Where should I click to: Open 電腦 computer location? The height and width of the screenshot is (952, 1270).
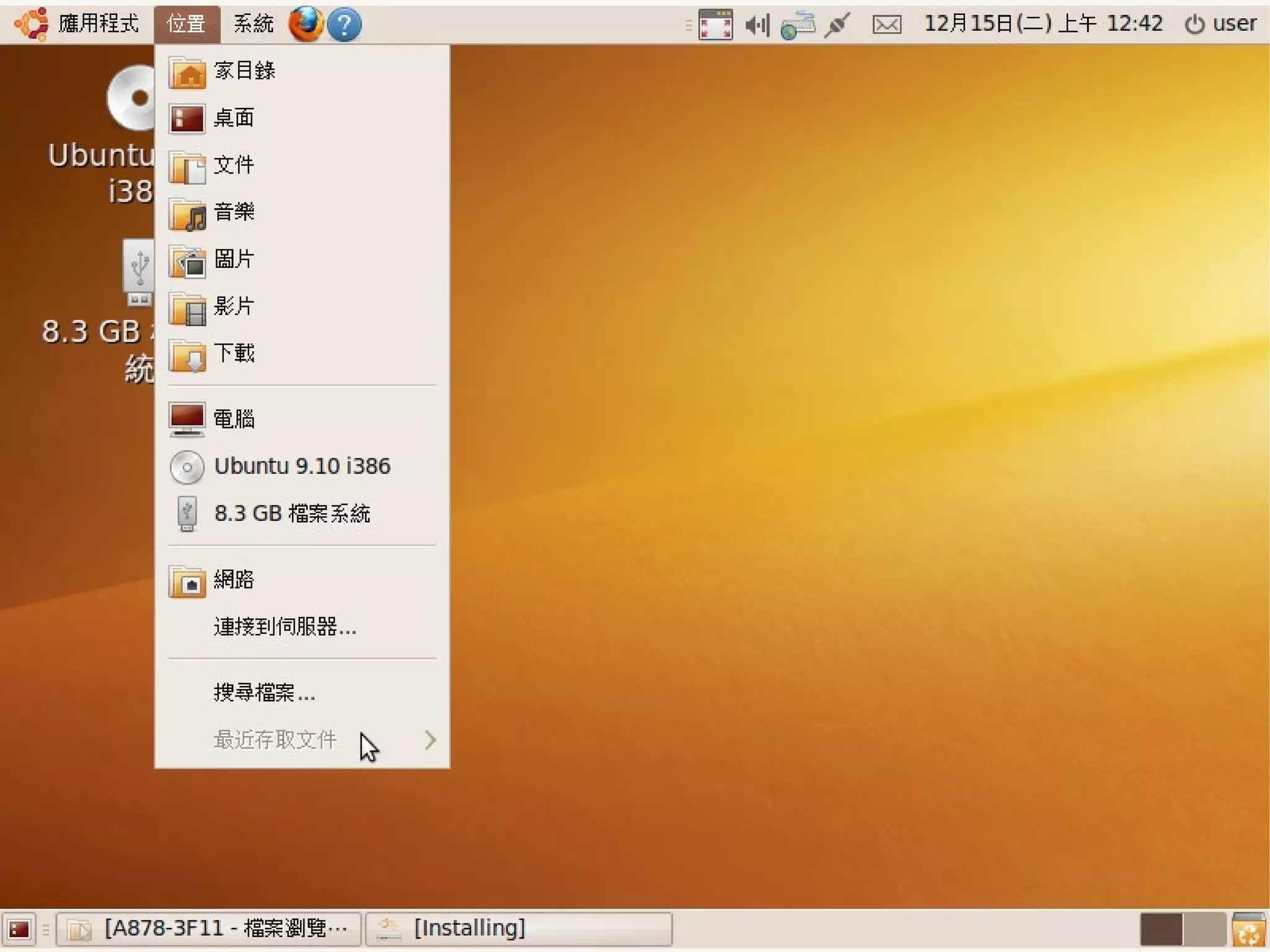[302, 419]
